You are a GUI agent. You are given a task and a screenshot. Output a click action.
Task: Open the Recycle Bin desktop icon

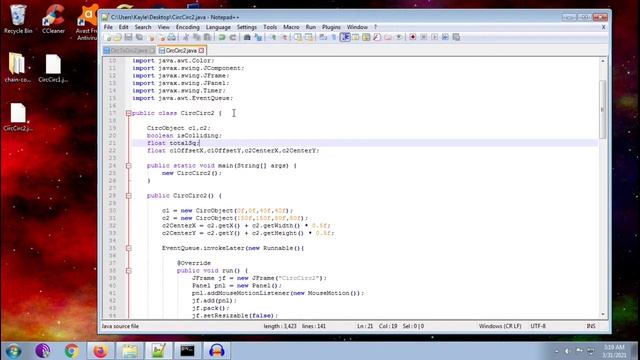18,19
